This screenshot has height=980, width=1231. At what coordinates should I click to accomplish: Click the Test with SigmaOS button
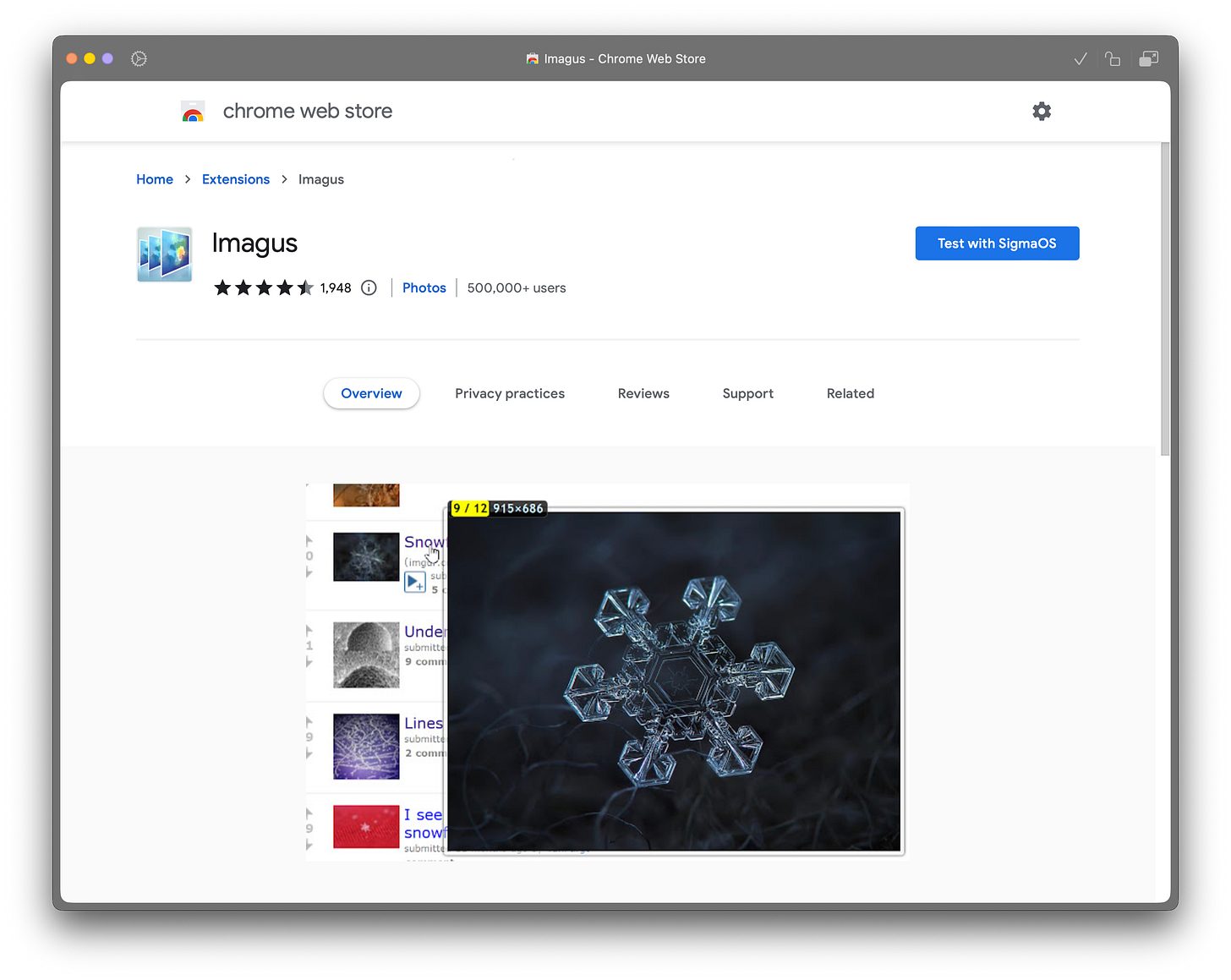[x=997, y=244]
